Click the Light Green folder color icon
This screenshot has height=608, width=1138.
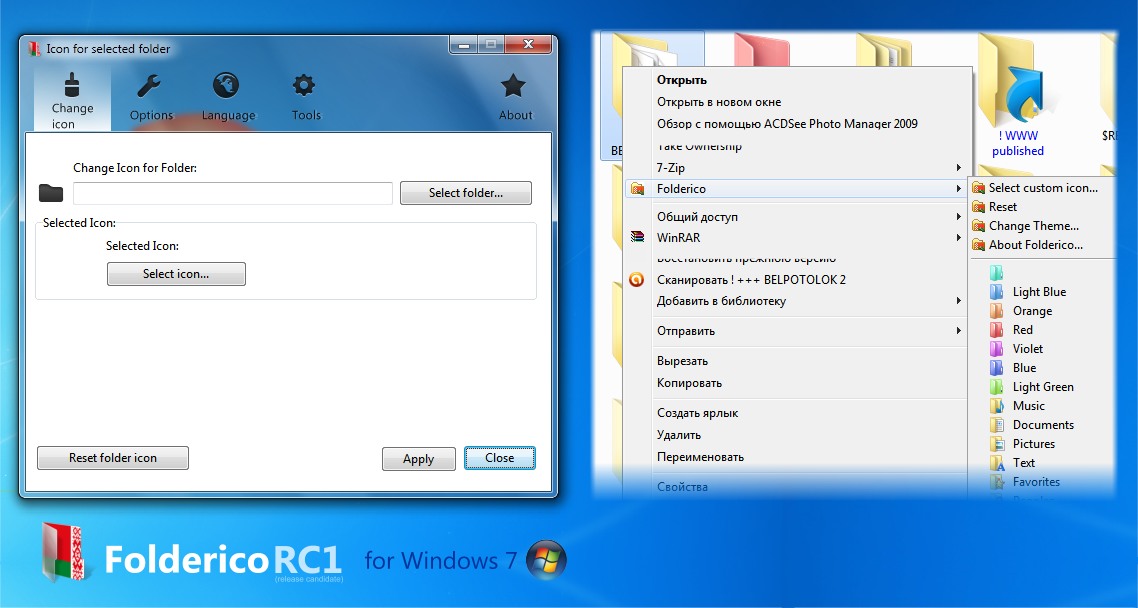(996, 387)
